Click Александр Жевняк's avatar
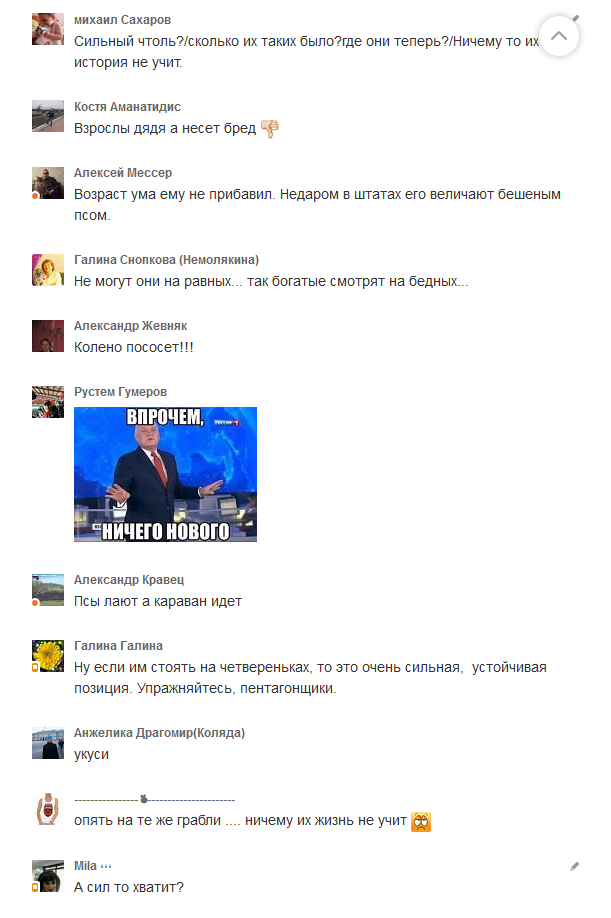The height and width of the screenshot is (918, 611). click(x=47, y=336)
